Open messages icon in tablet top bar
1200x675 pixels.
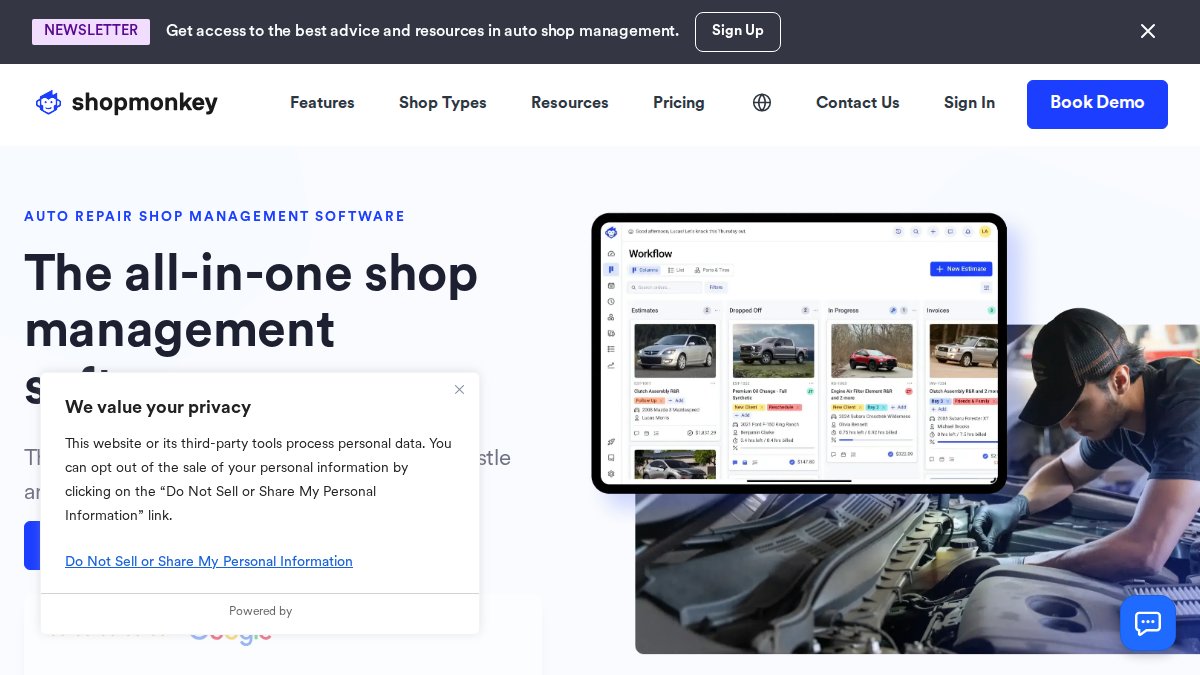950,231
